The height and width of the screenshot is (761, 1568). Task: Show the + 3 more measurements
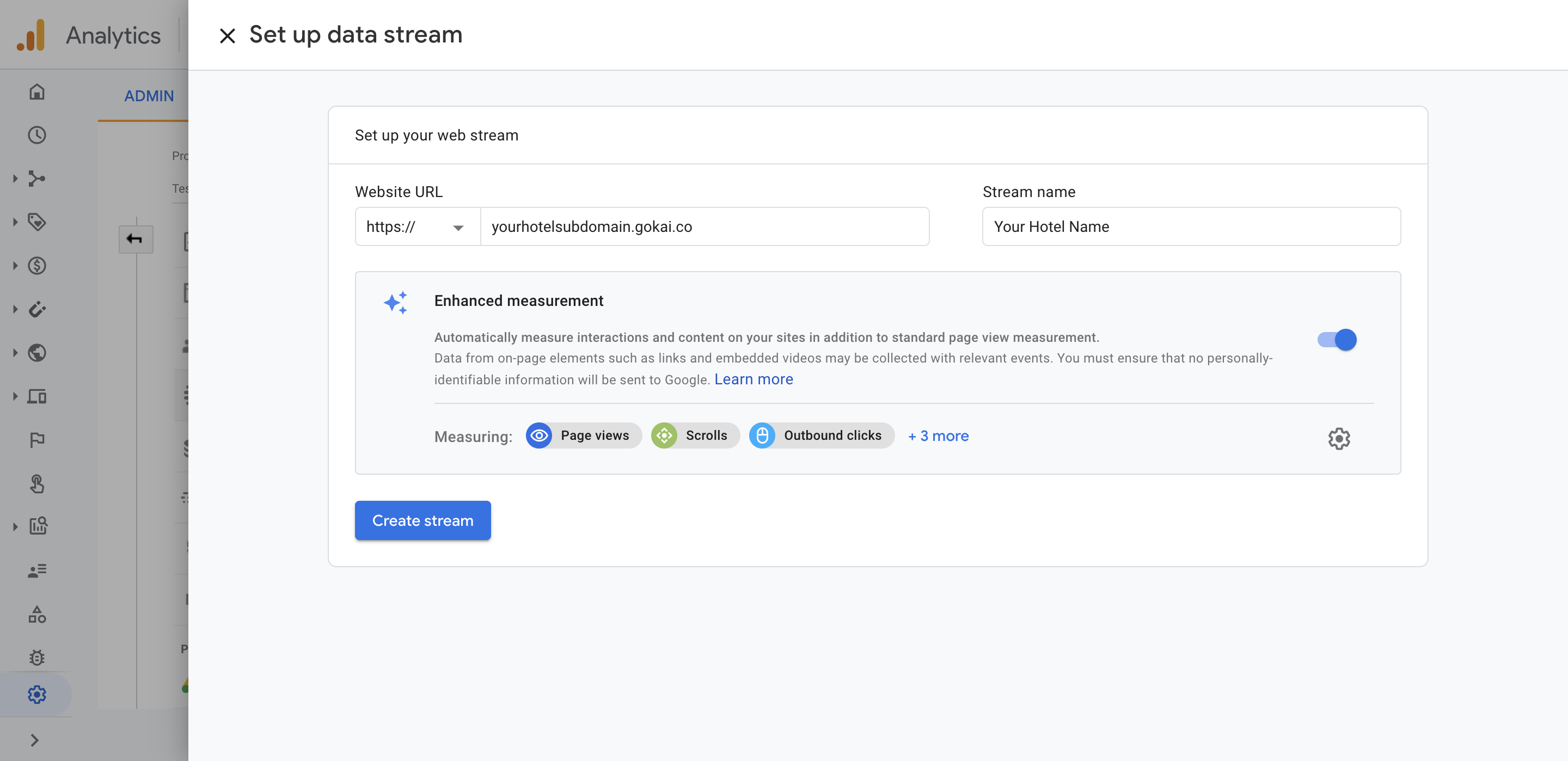tap(938, 436)
